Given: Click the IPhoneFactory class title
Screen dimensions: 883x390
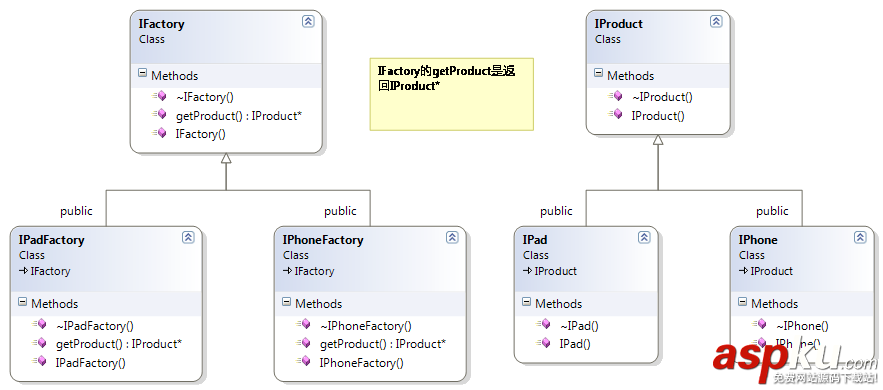Looking at the screenshot, I should [323, 240].
